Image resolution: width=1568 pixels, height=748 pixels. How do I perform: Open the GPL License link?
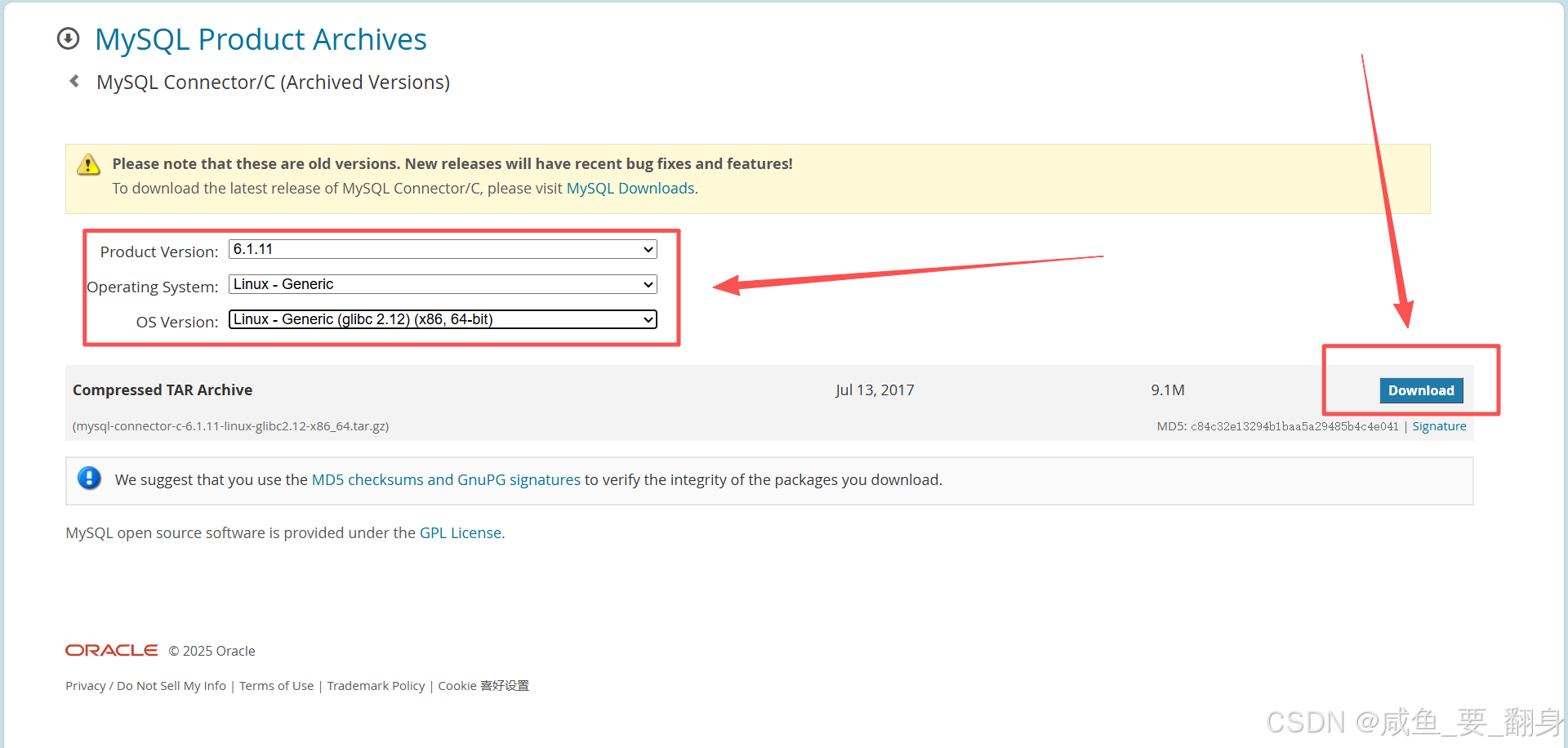[x=461, y=533]
